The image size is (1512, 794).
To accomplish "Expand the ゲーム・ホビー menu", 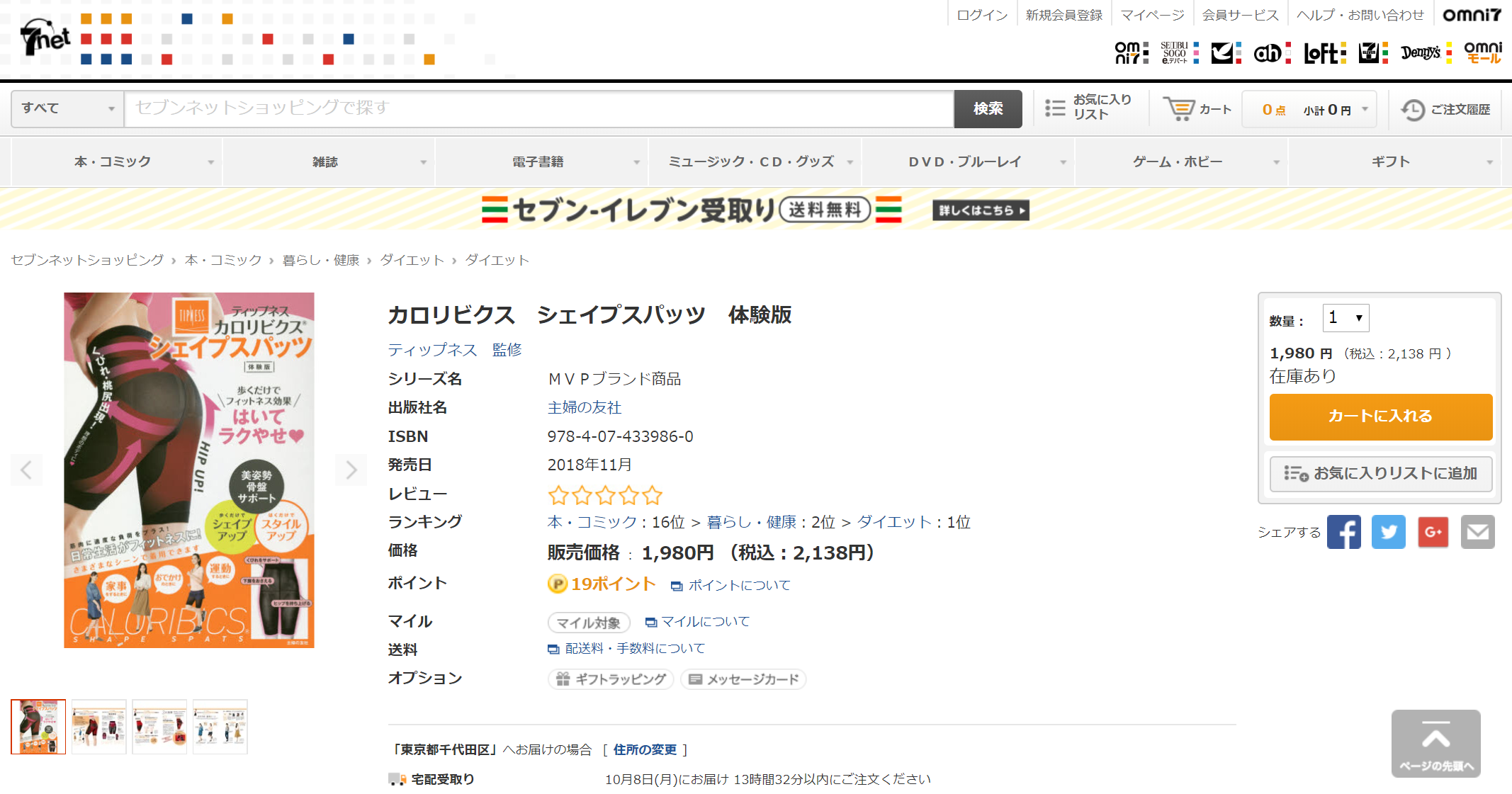I will 1181,162.
